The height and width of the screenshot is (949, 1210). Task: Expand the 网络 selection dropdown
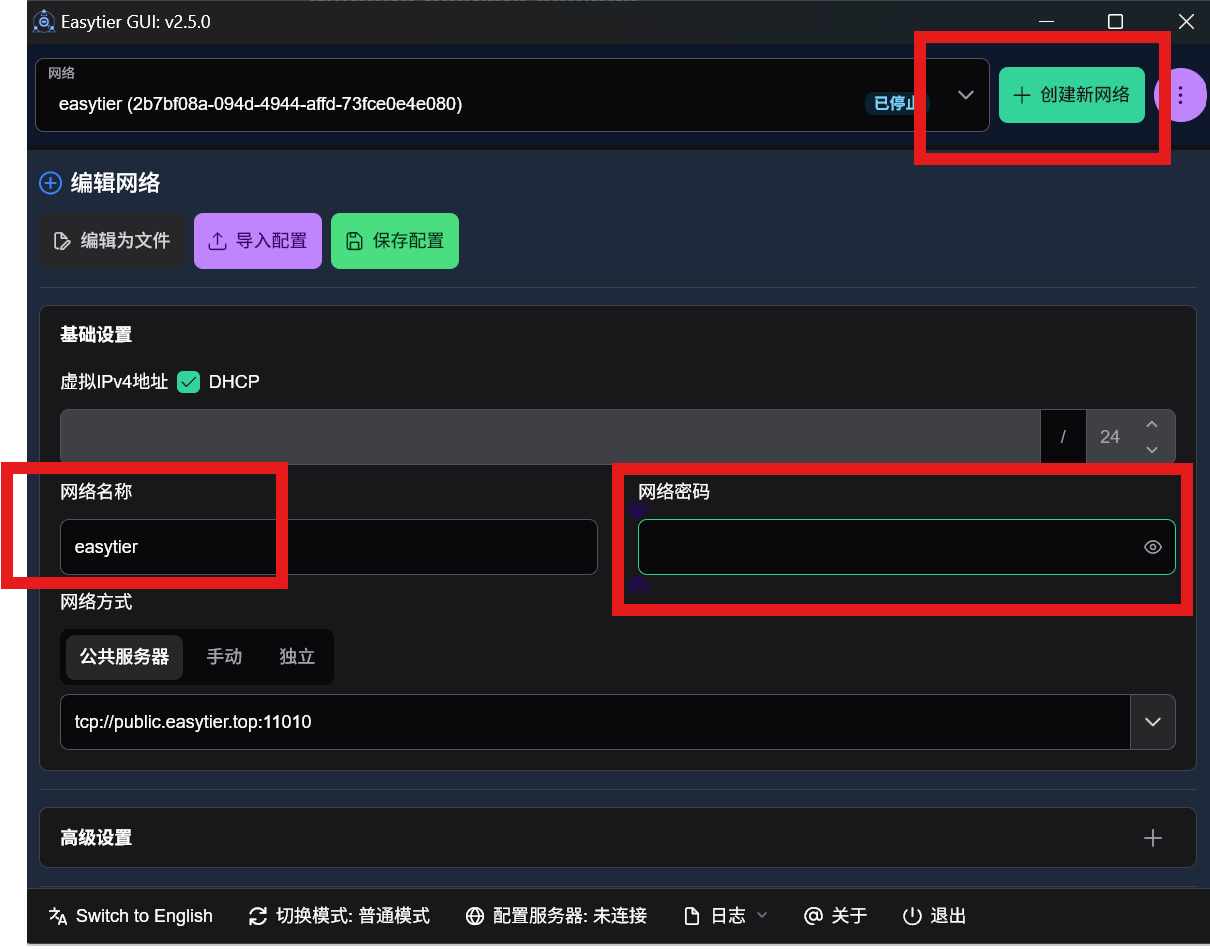pyautogui.click(x=965, y=95)
